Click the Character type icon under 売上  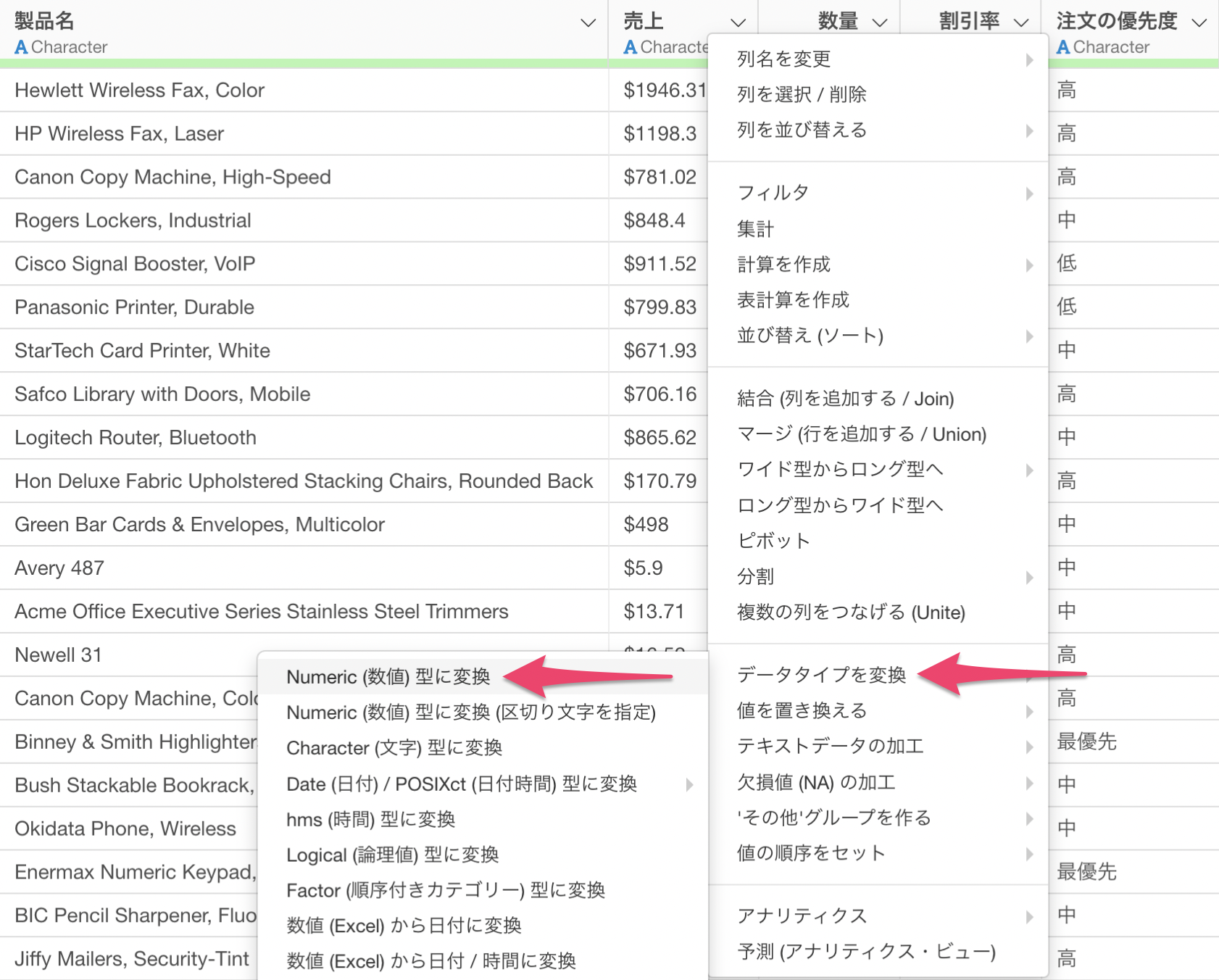point(631,47)
